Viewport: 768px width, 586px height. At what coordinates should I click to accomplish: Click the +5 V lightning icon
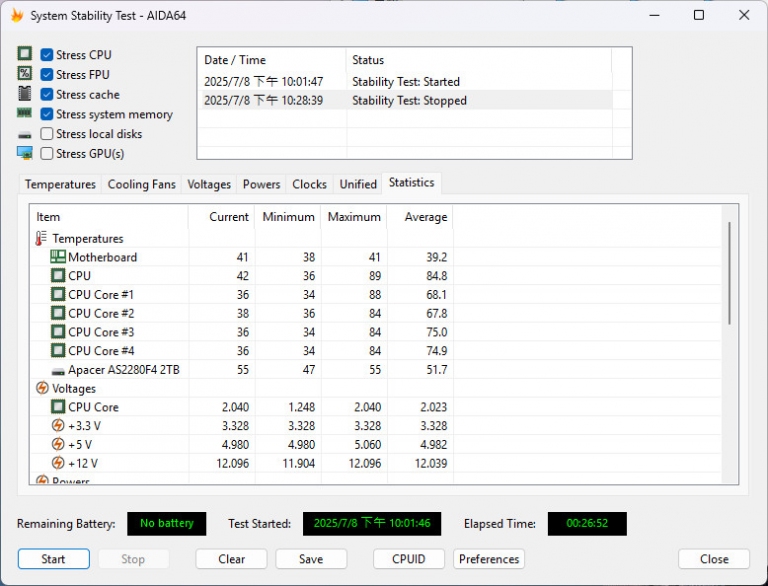coord(58,444)
